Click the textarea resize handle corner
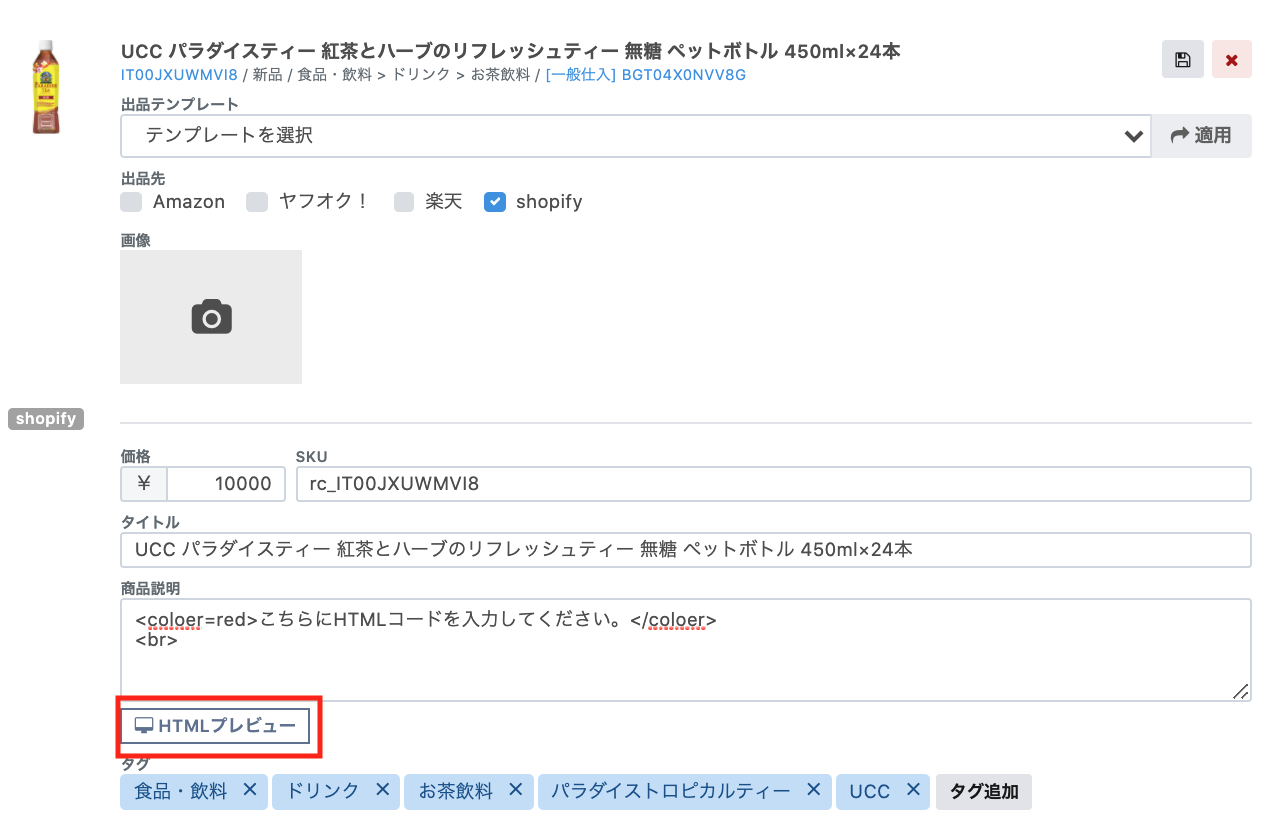The height and width of the screenshot is (830, 1276). tap(1240, 690)
